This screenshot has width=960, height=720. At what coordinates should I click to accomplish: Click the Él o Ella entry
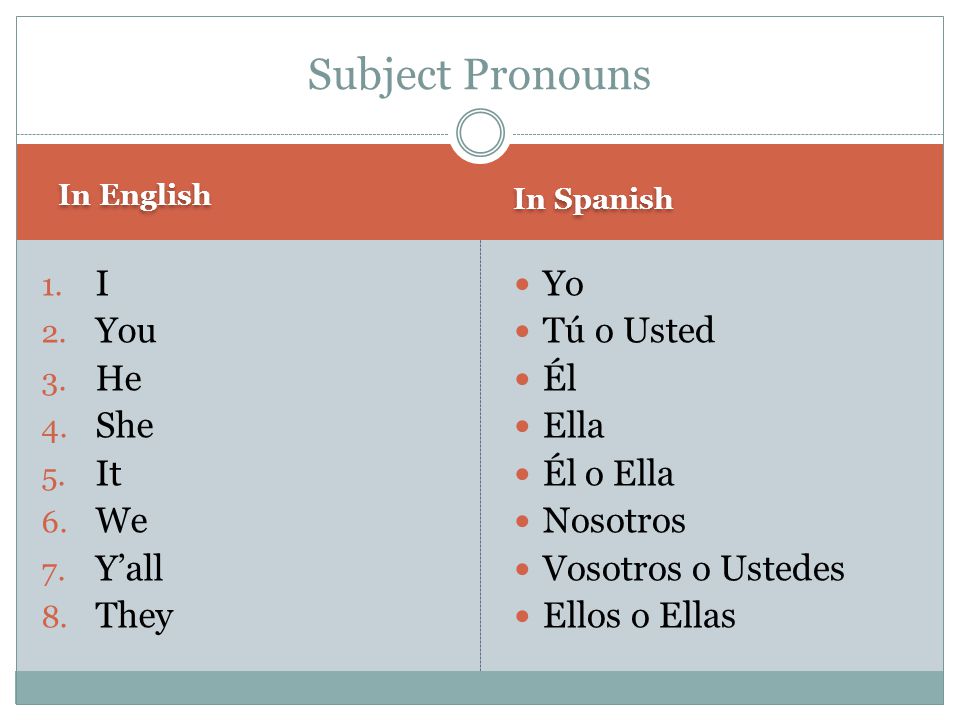[609, 470]
